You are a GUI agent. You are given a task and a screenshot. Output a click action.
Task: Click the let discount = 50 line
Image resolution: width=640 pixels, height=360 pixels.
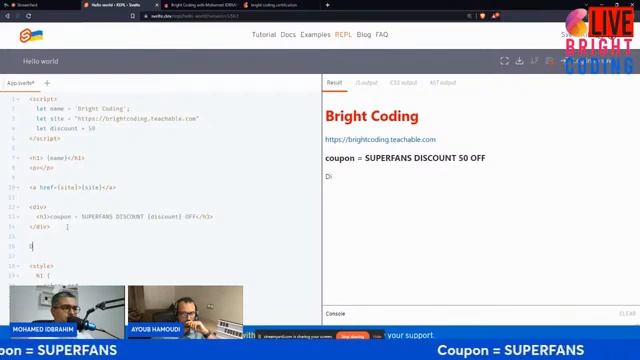point(66,129)
